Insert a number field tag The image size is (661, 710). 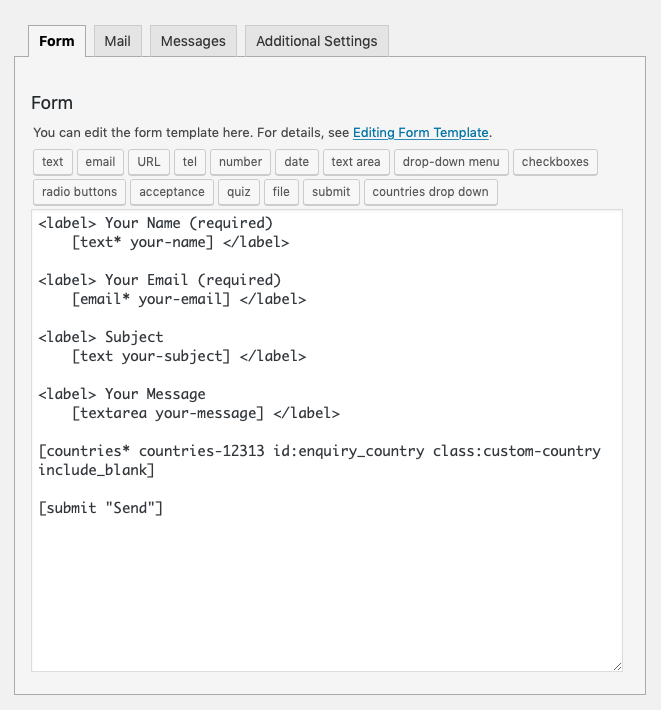240,162
